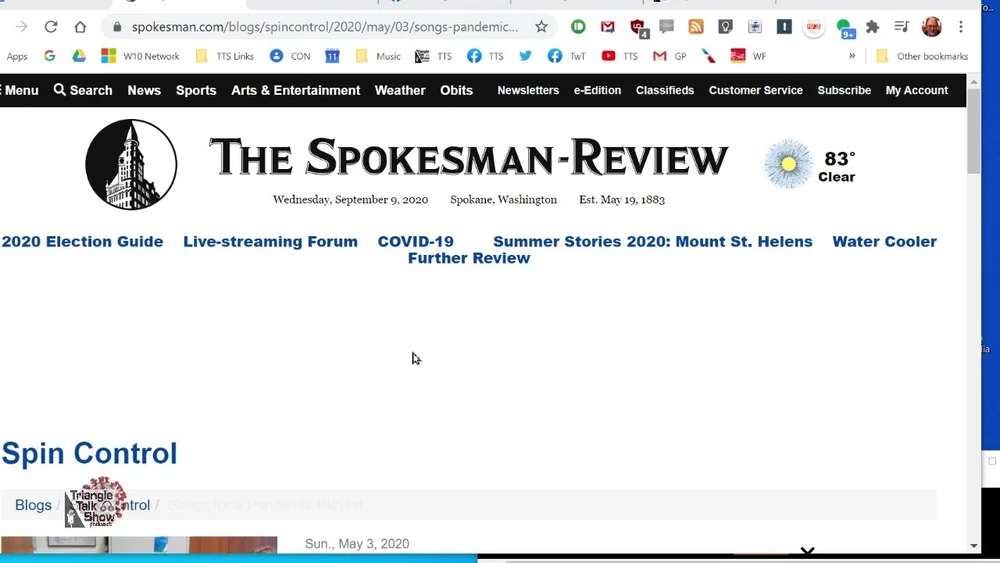Open Customer Service
The image size is (1000, 563).
(756, 91)
